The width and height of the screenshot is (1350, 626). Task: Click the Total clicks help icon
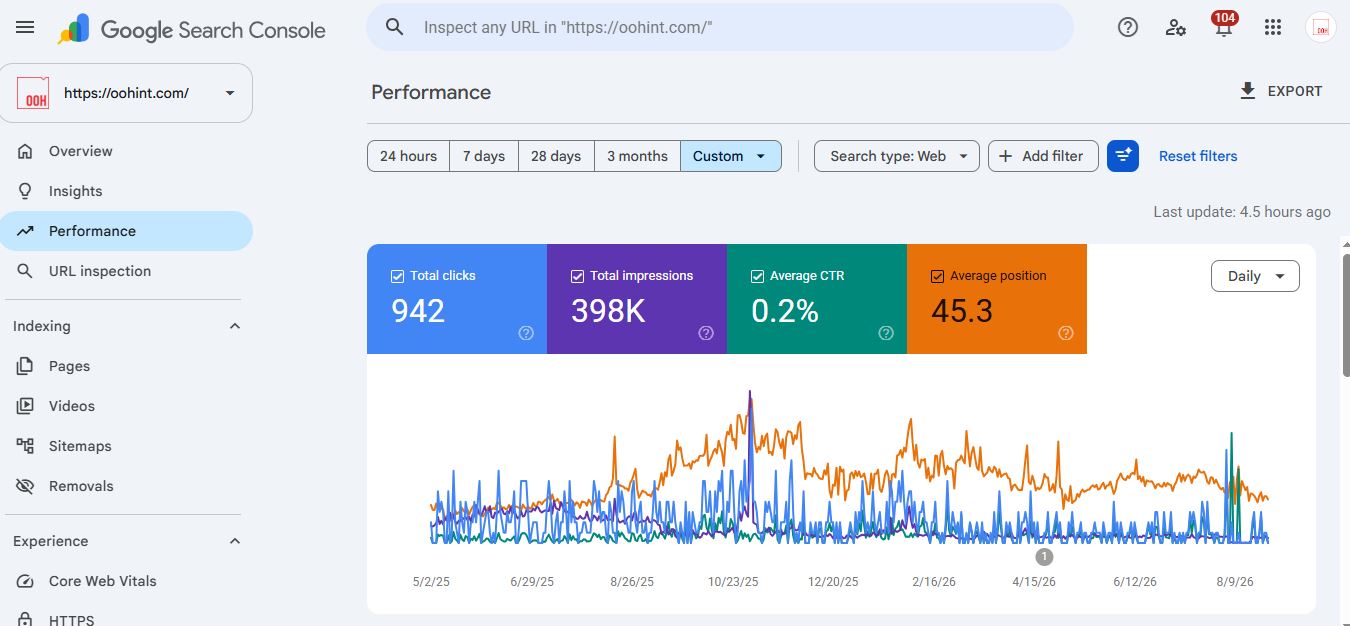point(526,333)
